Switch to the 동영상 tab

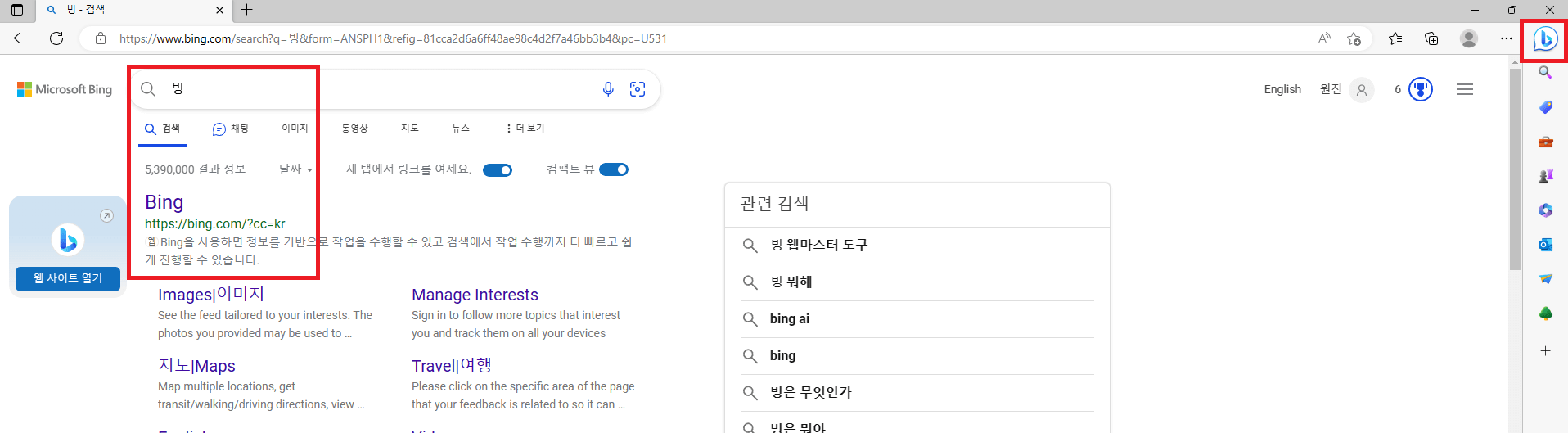(354, 129)
